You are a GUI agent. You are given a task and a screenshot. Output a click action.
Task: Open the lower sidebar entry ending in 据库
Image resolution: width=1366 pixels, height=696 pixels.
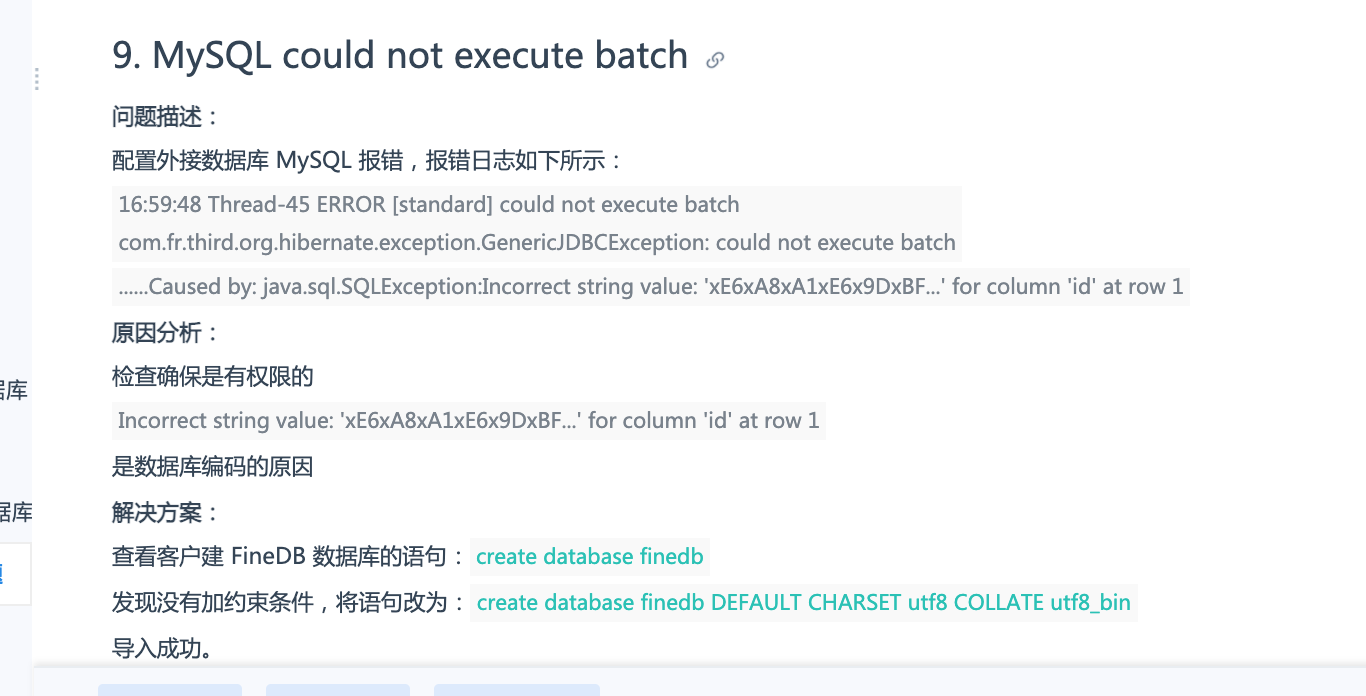16,513
